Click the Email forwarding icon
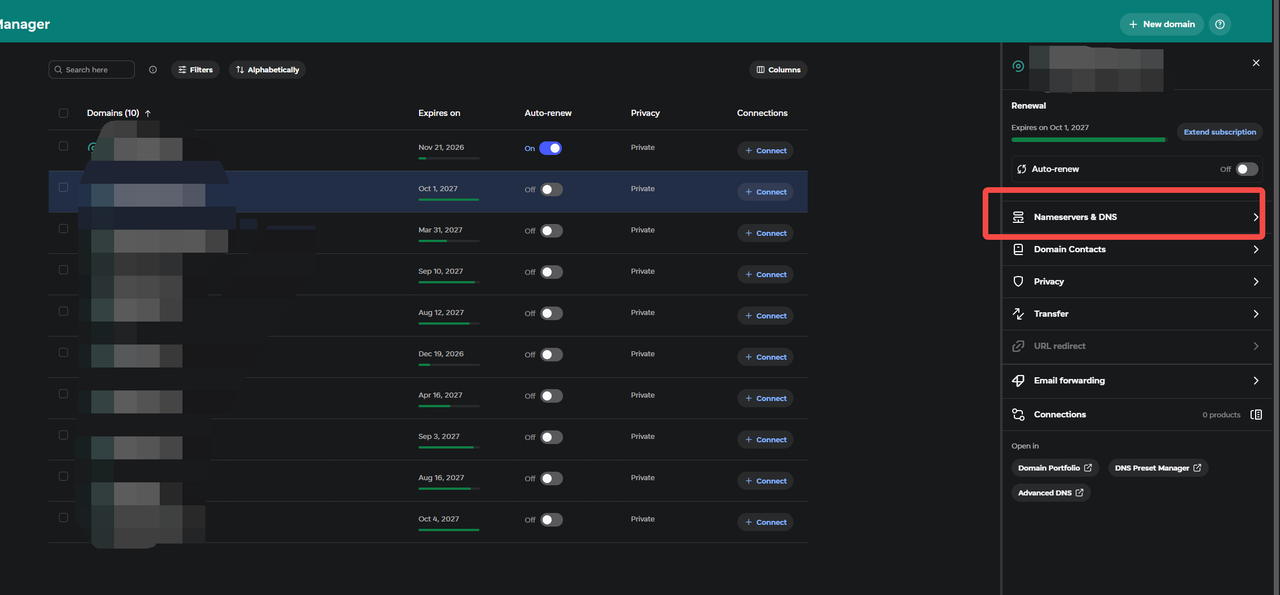 click(1018, 381)
